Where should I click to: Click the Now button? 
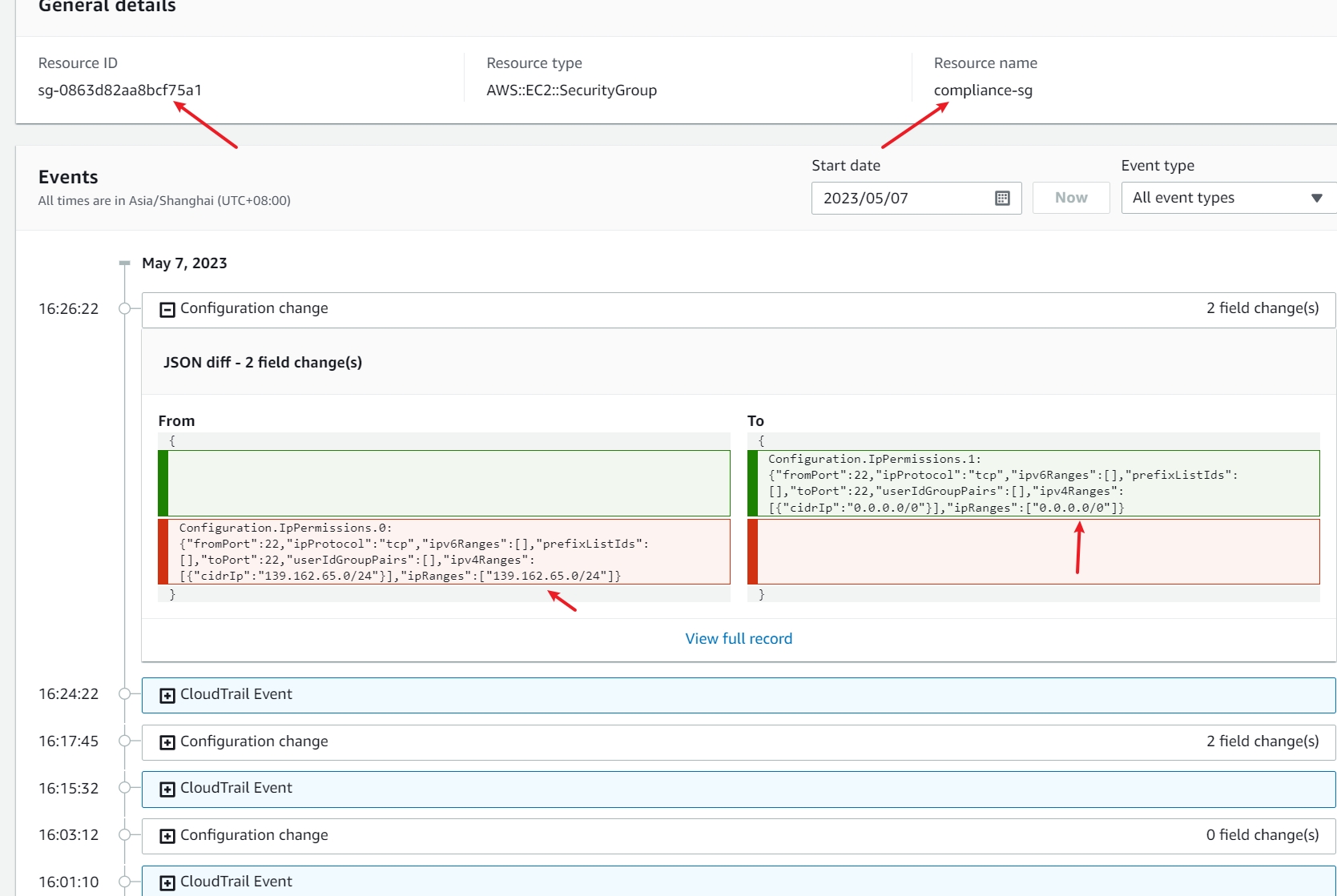coord(1070,198)
